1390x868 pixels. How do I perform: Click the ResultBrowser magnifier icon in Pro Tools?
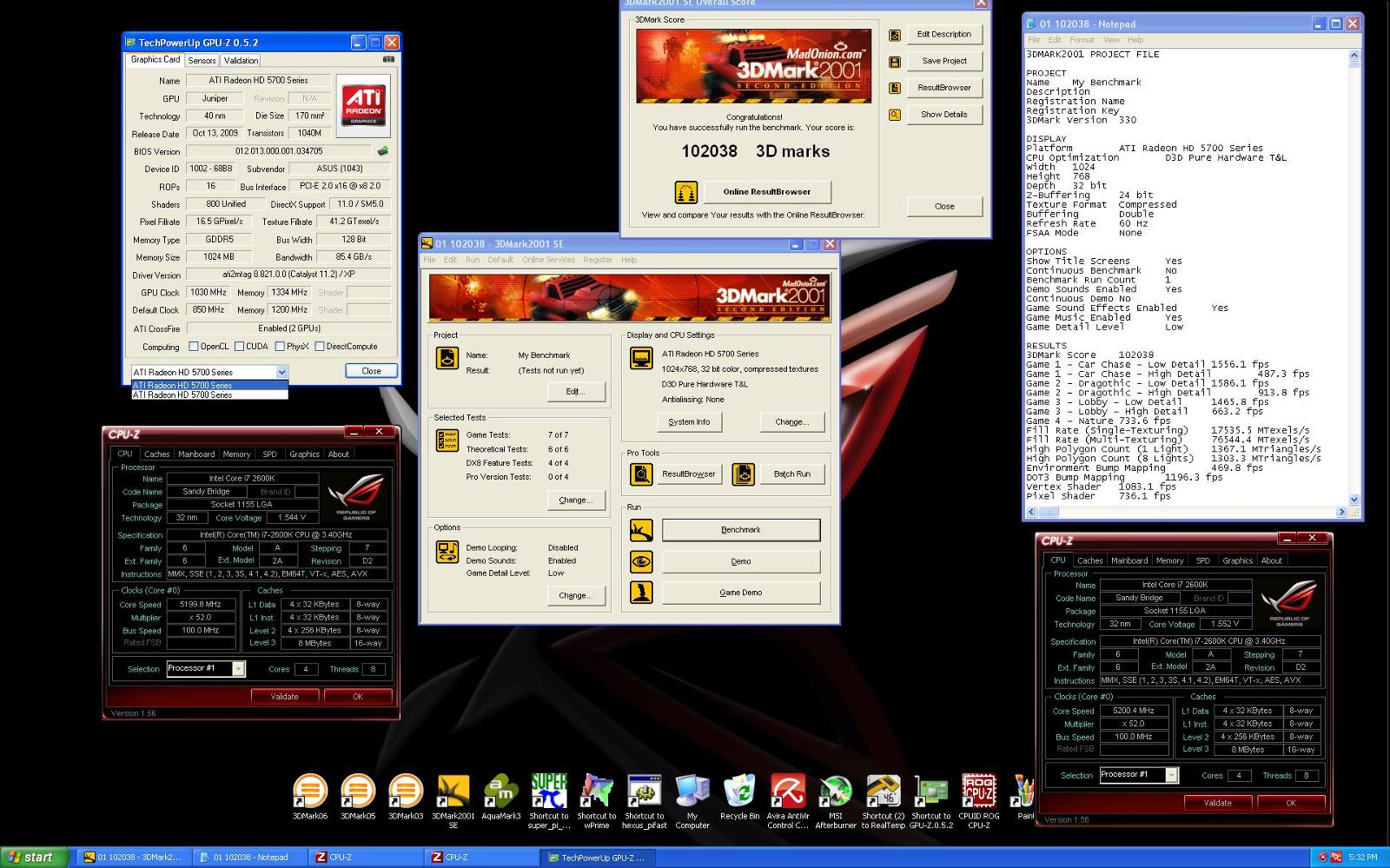click(x=641, y=474)
